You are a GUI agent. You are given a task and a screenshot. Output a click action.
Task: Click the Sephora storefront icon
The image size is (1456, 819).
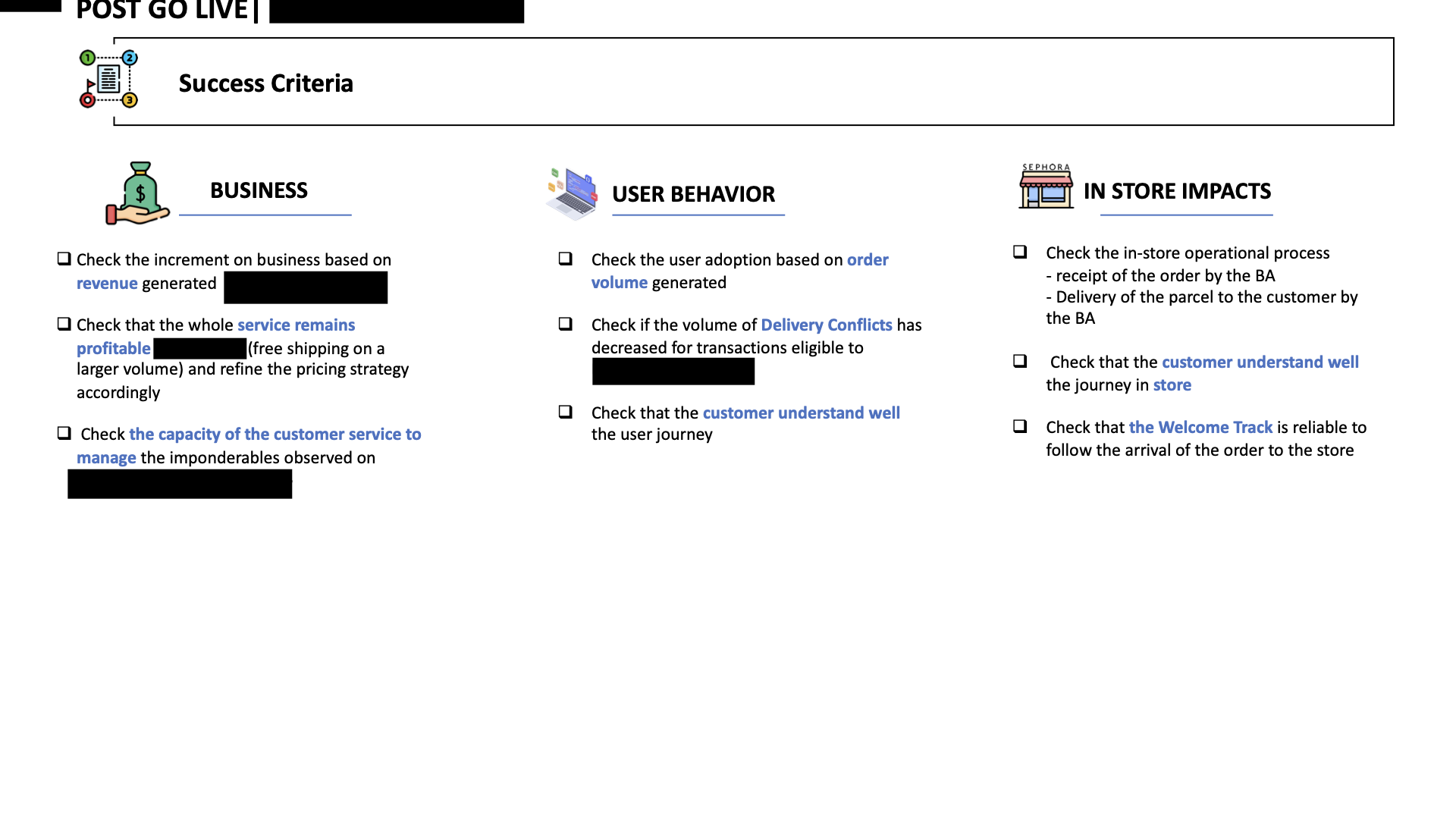[1046, 187]
